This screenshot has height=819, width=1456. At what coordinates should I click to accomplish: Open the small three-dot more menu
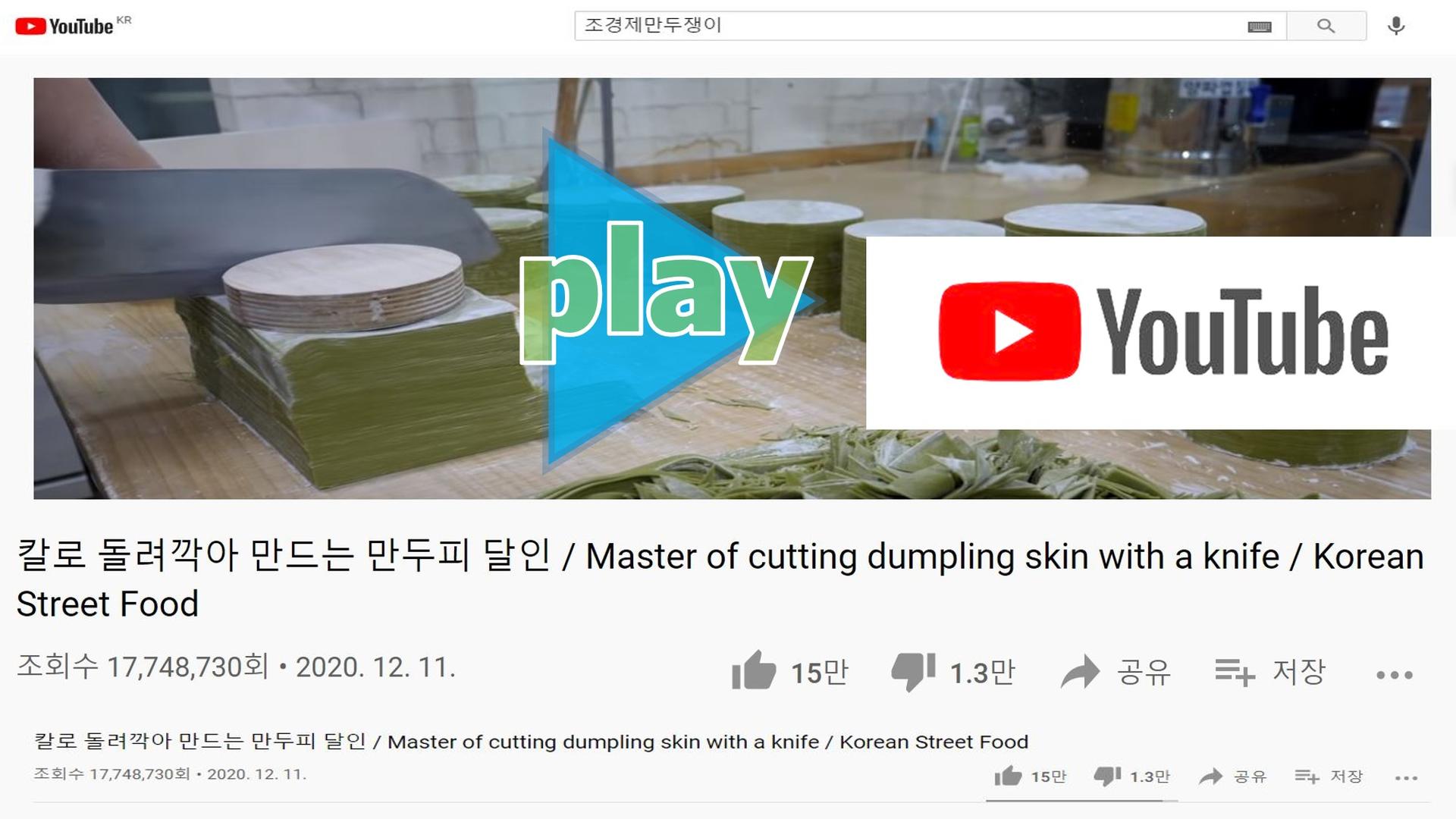point(1406,778)
